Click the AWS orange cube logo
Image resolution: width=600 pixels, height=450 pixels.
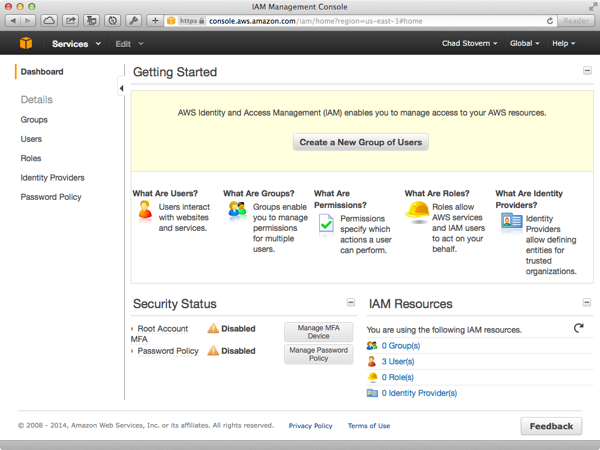click(x=26, y=43)
